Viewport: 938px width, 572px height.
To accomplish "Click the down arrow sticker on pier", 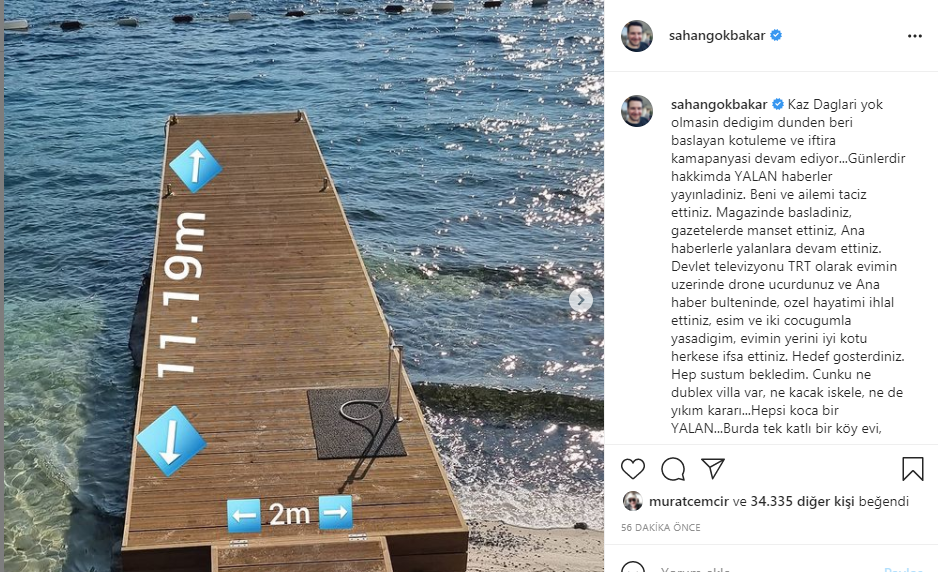I will 171,442.
